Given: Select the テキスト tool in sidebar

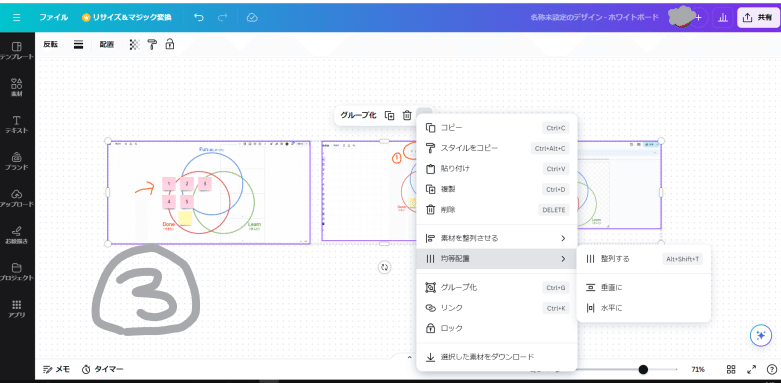Looking at the screenshot, I should [17, 125].
